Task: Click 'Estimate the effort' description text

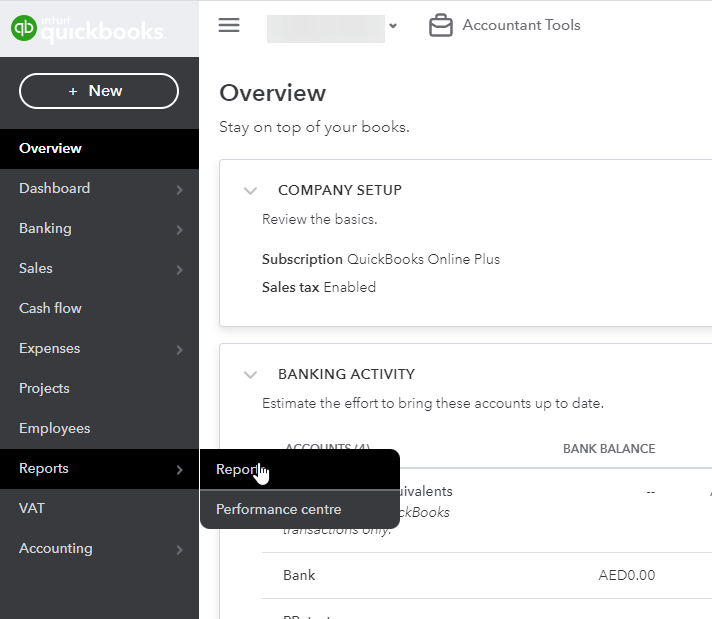Action: (433, 403)
